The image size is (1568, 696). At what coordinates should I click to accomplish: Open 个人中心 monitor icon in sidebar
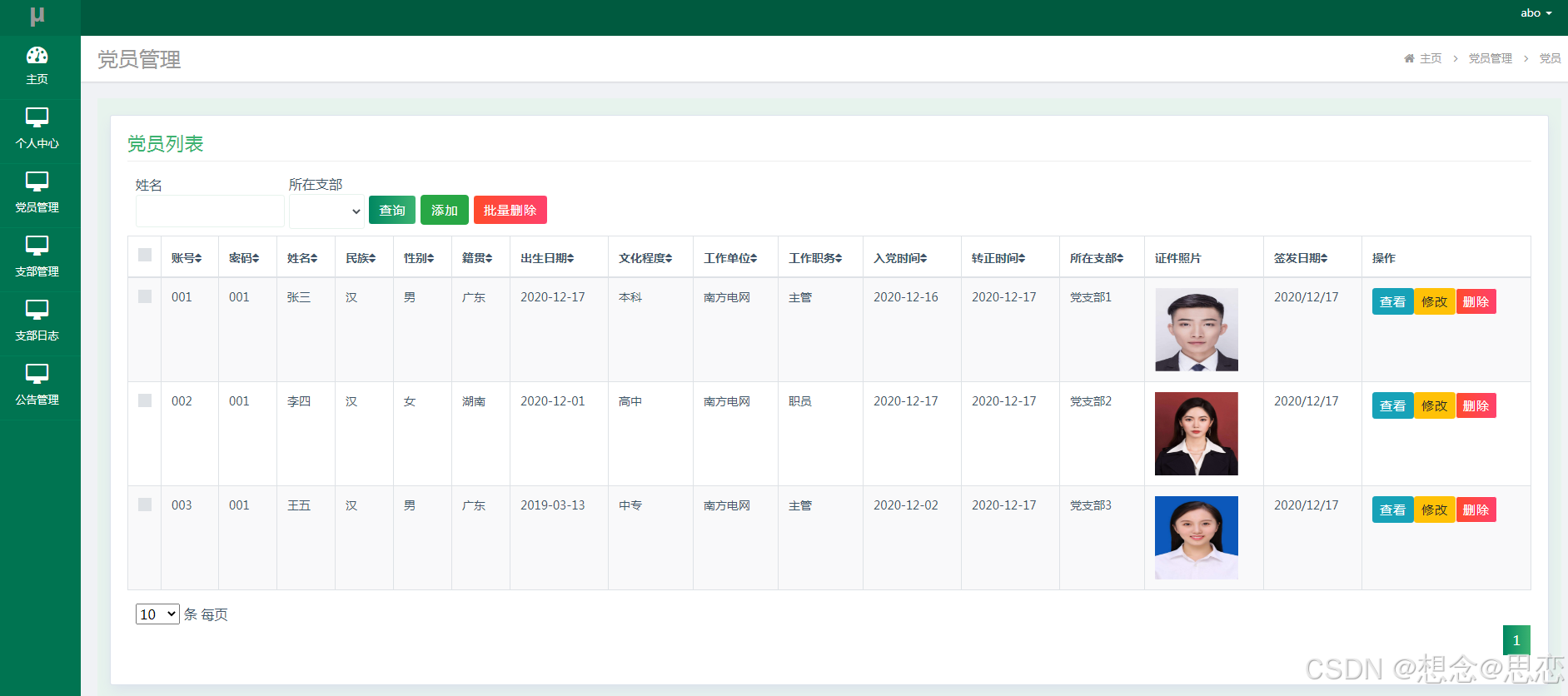(37, 117)
